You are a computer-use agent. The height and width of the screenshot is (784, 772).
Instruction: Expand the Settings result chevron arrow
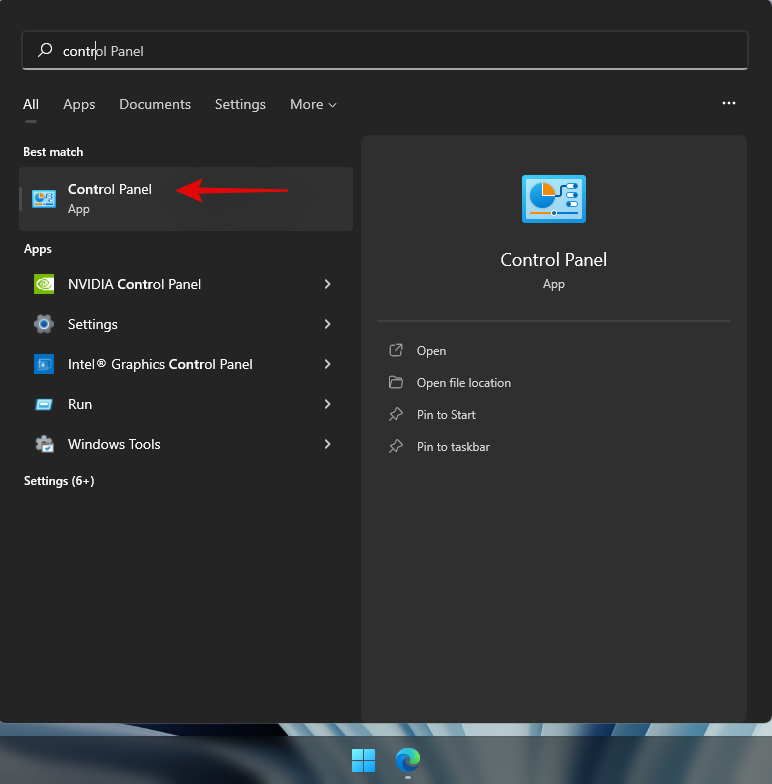(327, 324)
